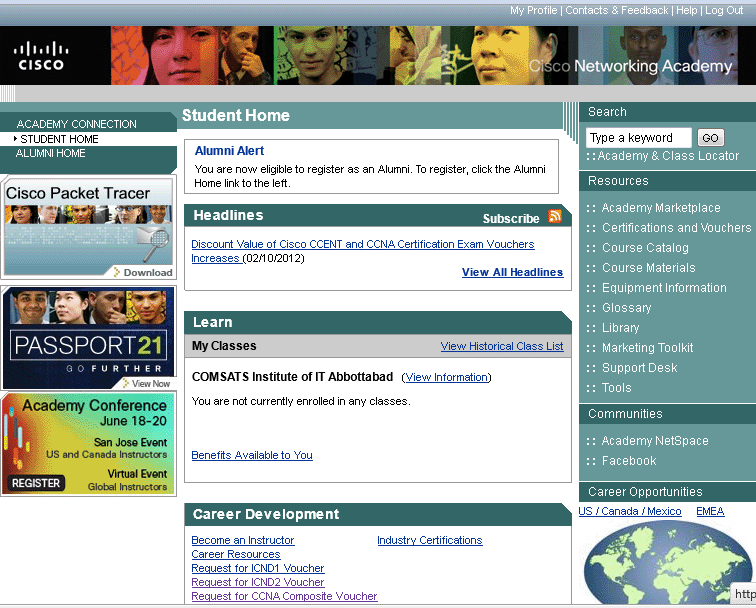Image resolution: width=756 pixels, height=608 pixels.
Task: Click View Now on Passport 21 banner
Action: click(146, 384)
